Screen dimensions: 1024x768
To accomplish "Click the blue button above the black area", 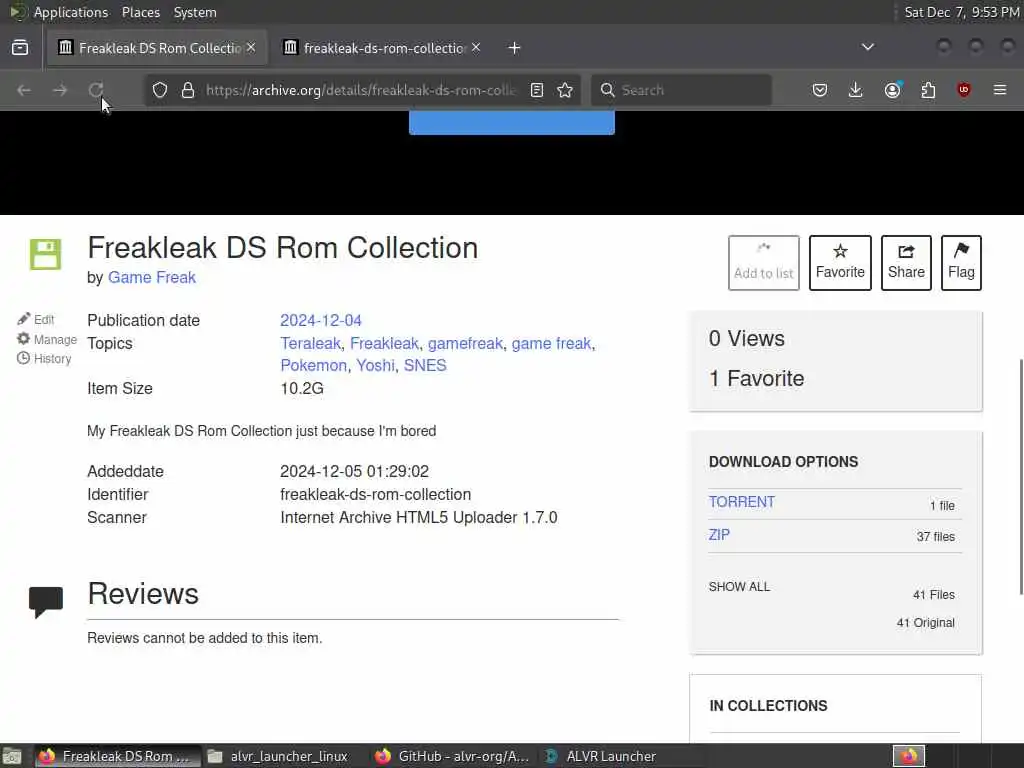I will point(511,123).
